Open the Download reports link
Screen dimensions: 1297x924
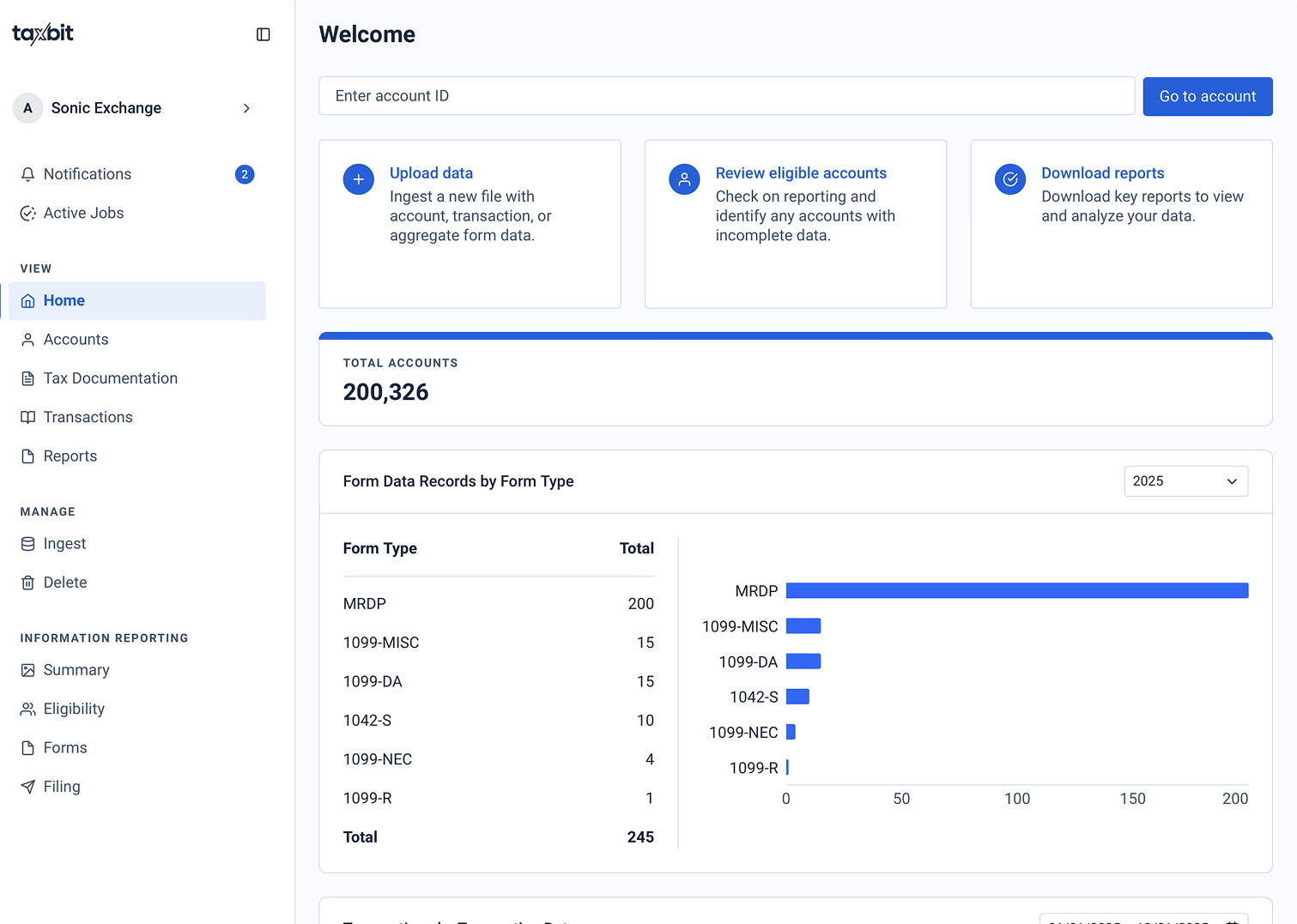tap(1103, 173)
